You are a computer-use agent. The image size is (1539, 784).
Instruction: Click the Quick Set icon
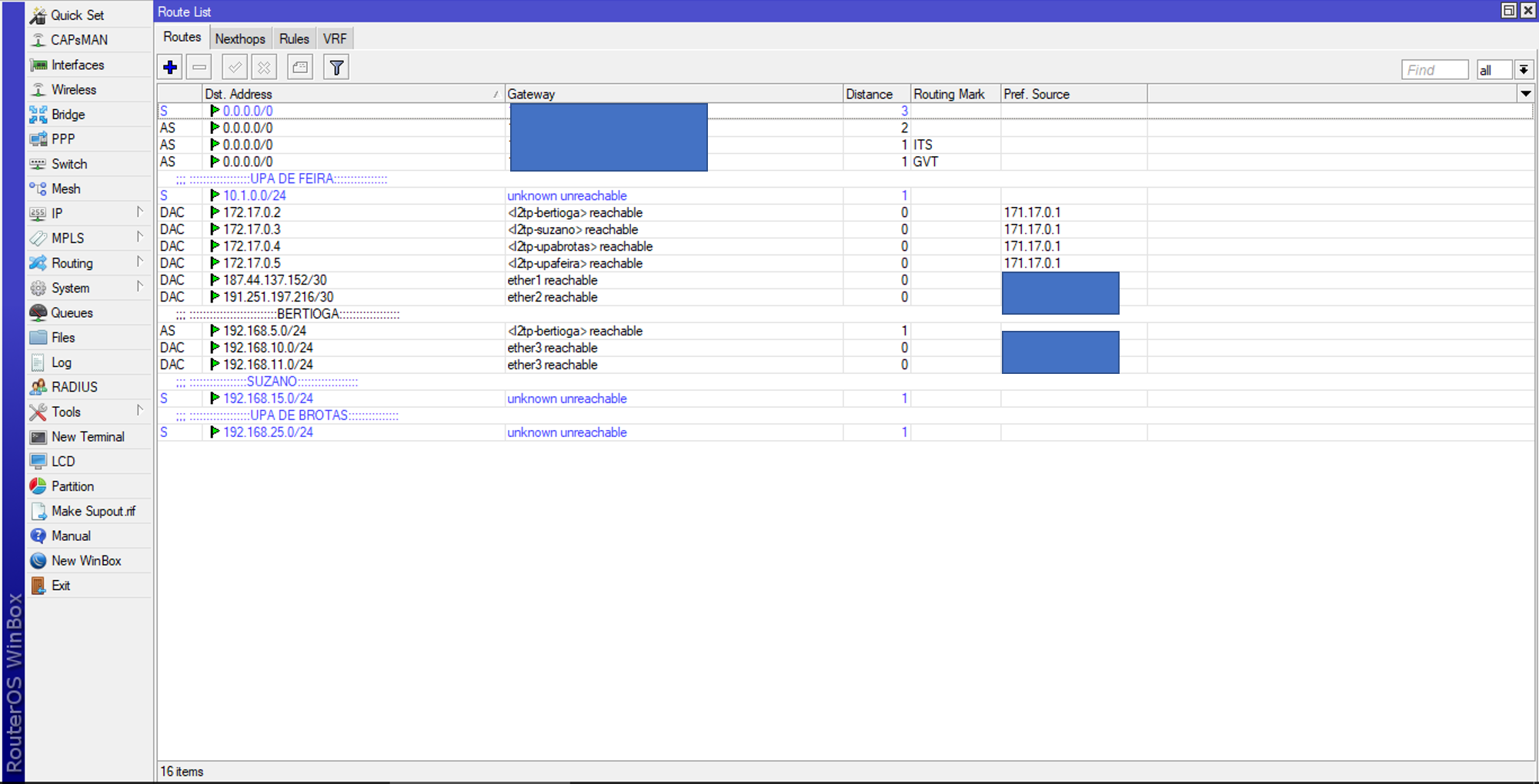pyautogui.click(x=38, y=15)
